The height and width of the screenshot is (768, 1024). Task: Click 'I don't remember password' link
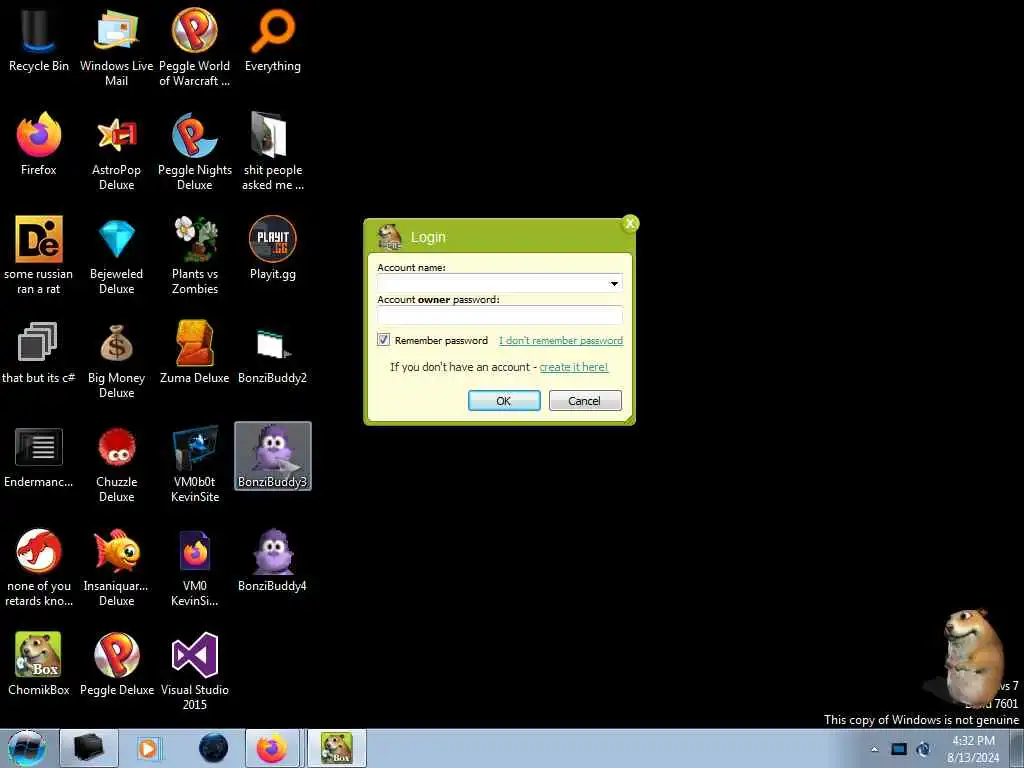coord(561,340)
